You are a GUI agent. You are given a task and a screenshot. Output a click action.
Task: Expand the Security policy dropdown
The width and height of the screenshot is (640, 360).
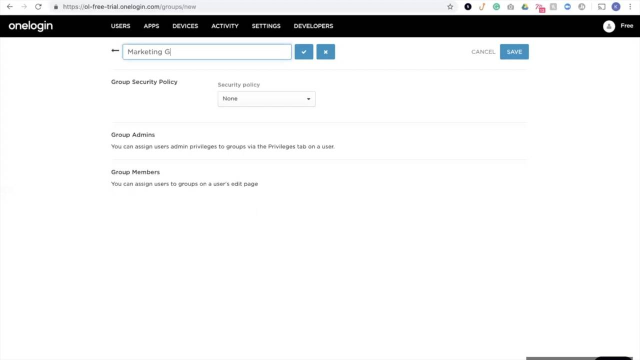point(267,99)
